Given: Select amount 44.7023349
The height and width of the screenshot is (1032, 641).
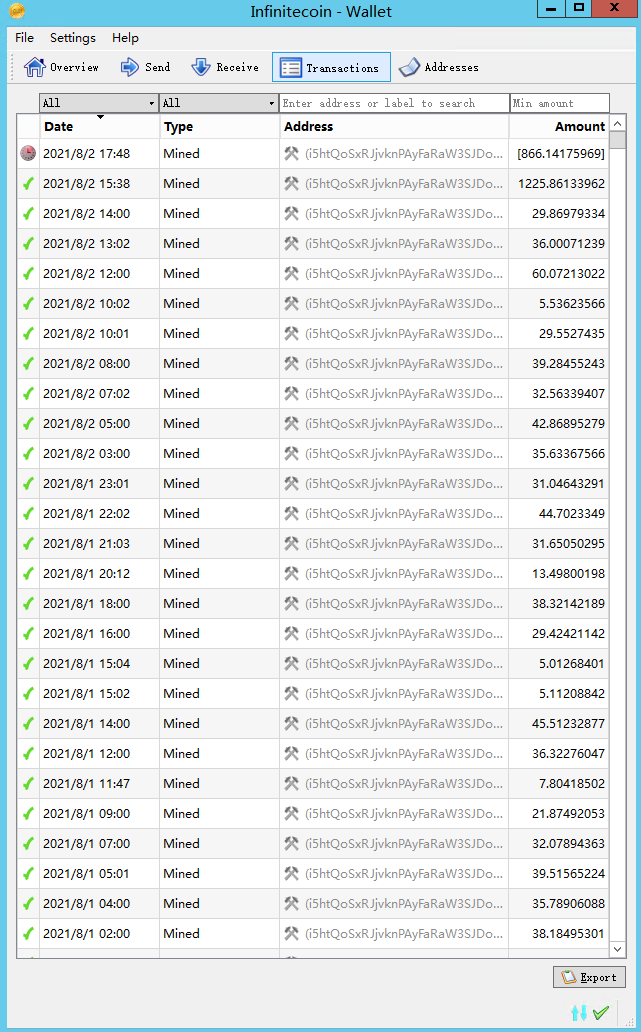Looking at the screenshot, I should (572, 513).
